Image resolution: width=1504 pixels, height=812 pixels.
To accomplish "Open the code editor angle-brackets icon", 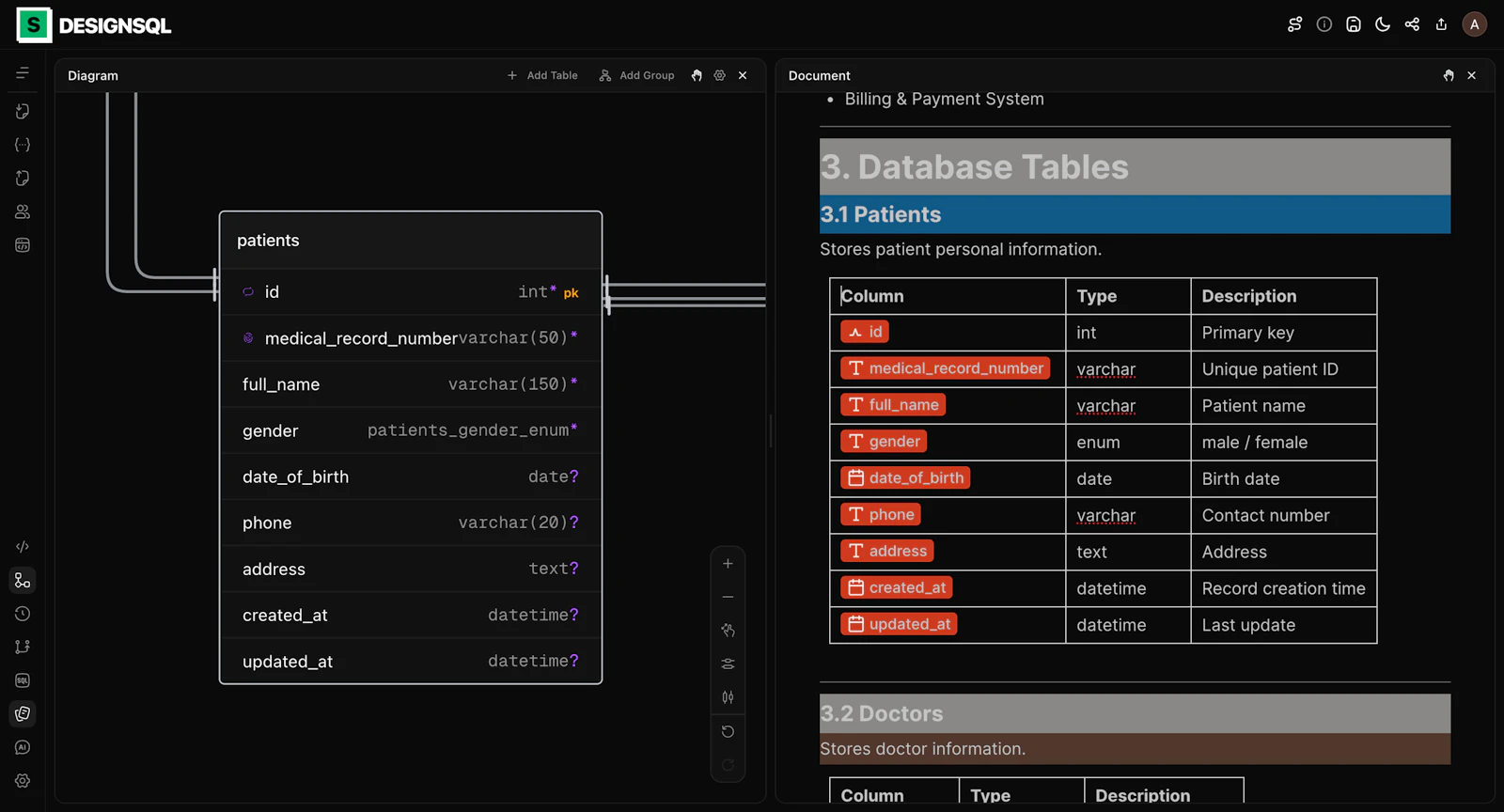I will coord(23,546).
